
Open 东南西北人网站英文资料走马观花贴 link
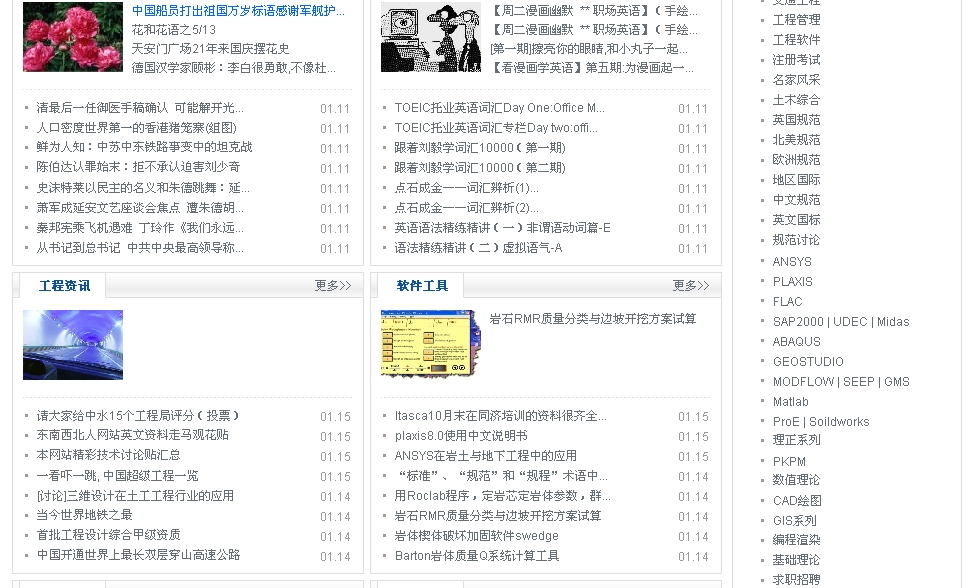click(x=132, y=435)
